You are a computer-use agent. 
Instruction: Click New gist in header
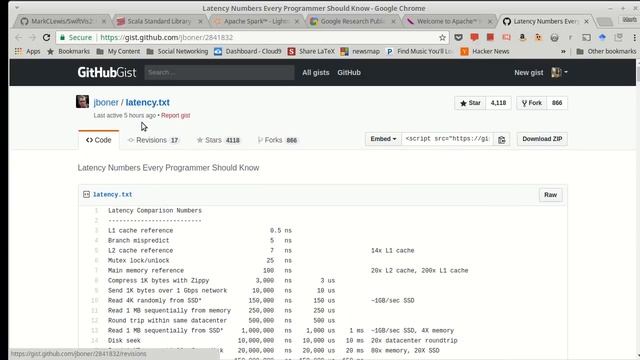point(529,73)
